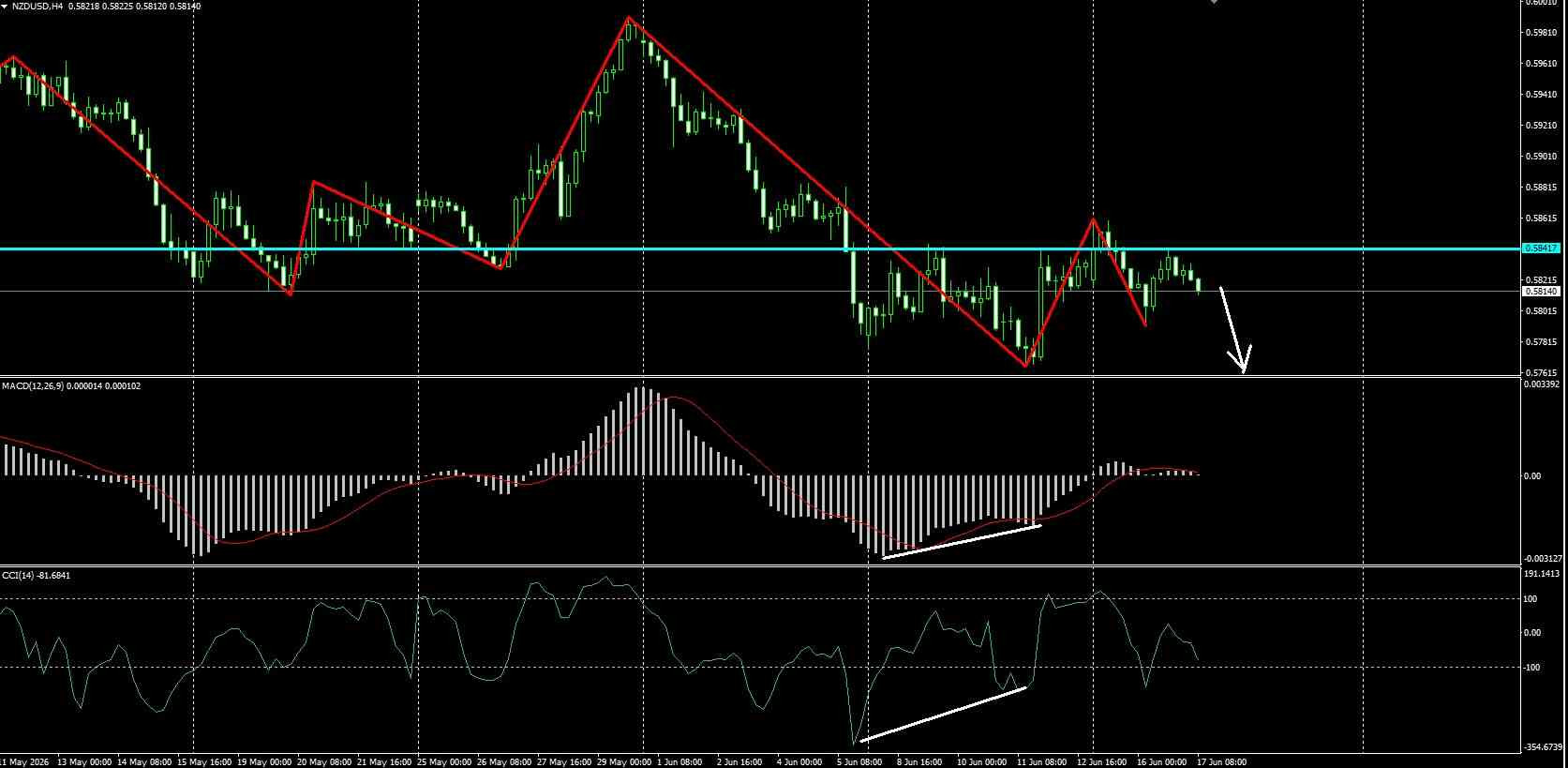1568x768 pixels.
Task: Click the 19 May 00:00 time label
Action: pos(265,762)
